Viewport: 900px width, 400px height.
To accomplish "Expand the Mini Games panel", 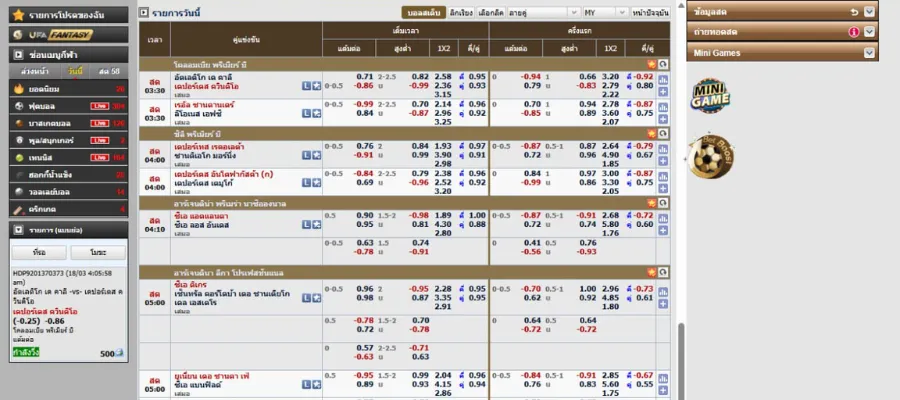I will (869, 51).
